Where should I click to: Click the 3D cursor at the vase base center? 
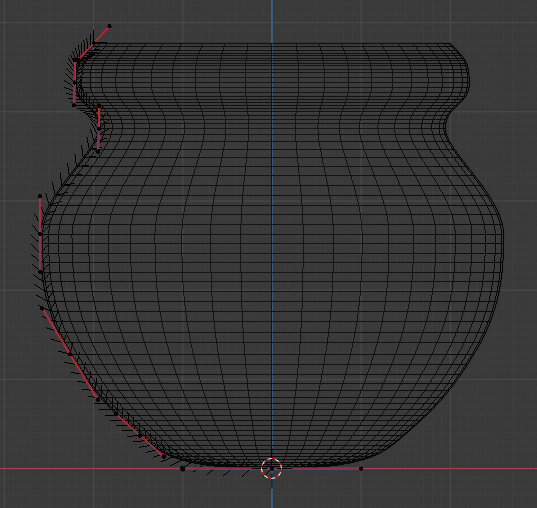pos(272,468)
